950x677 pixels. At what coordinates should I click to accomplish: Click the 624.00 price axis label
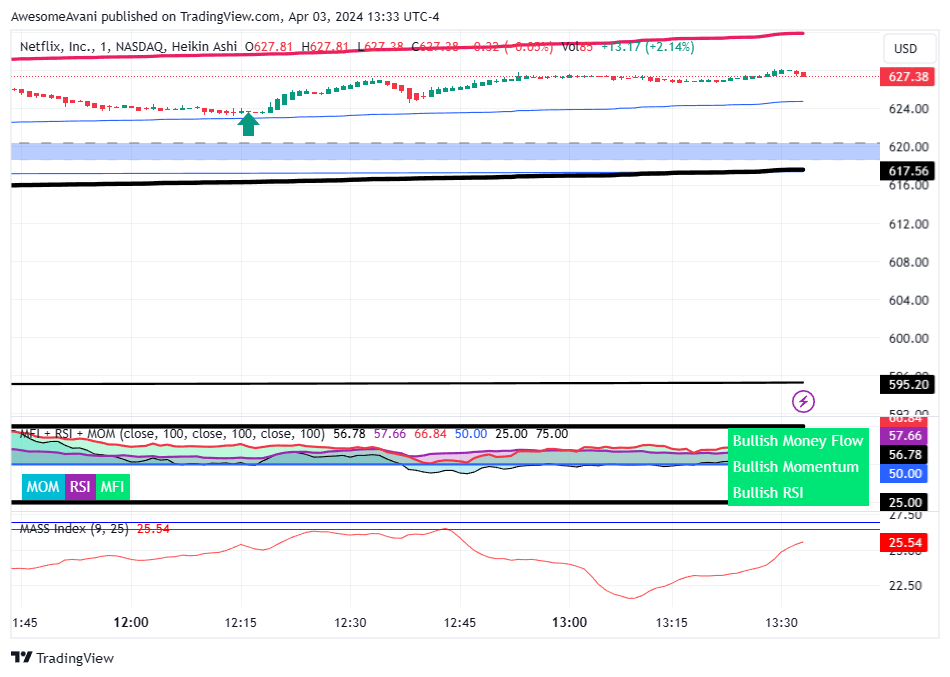908,109
